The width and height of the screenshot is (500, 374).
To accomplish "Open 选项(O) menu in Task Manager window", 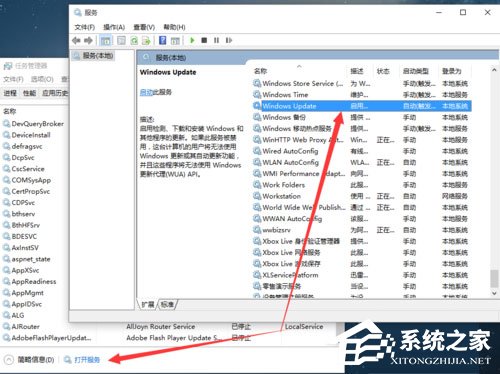I will coord(42,79).
